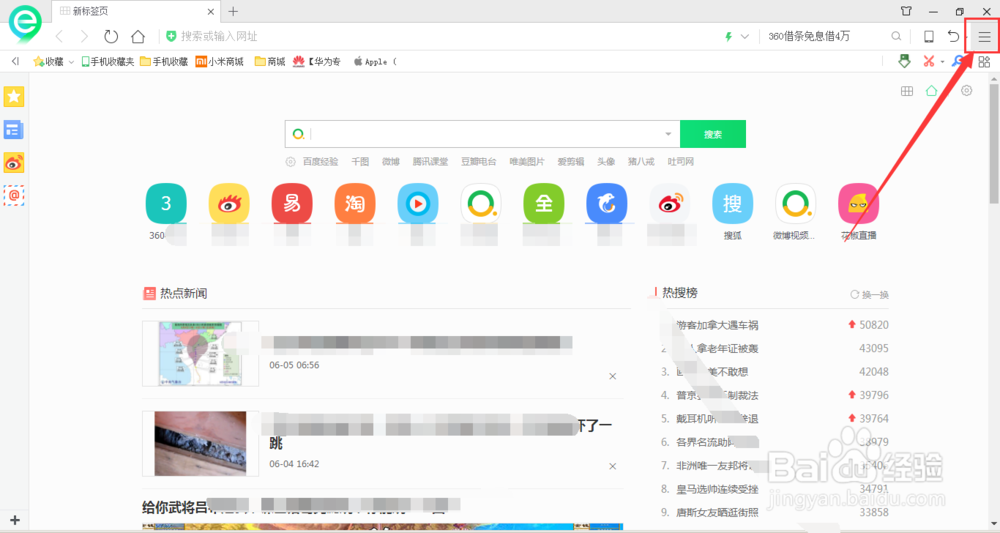
Task: Open the 百度经验 quick link
Action: [x=320, y=162]
